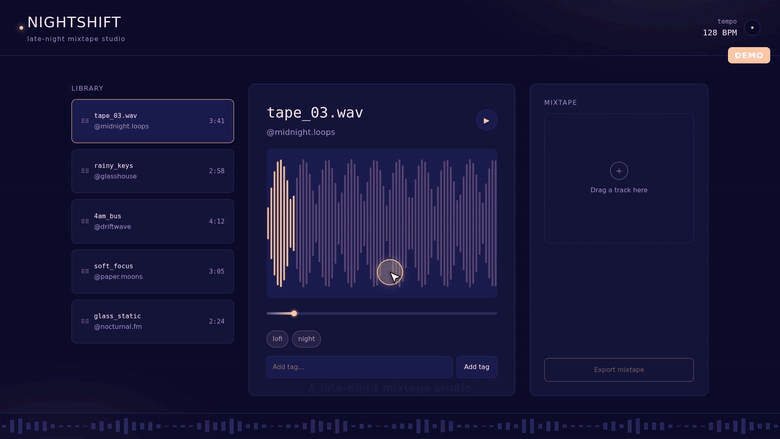
Task: Focus the Add tag input field
Action: [359, 367]
